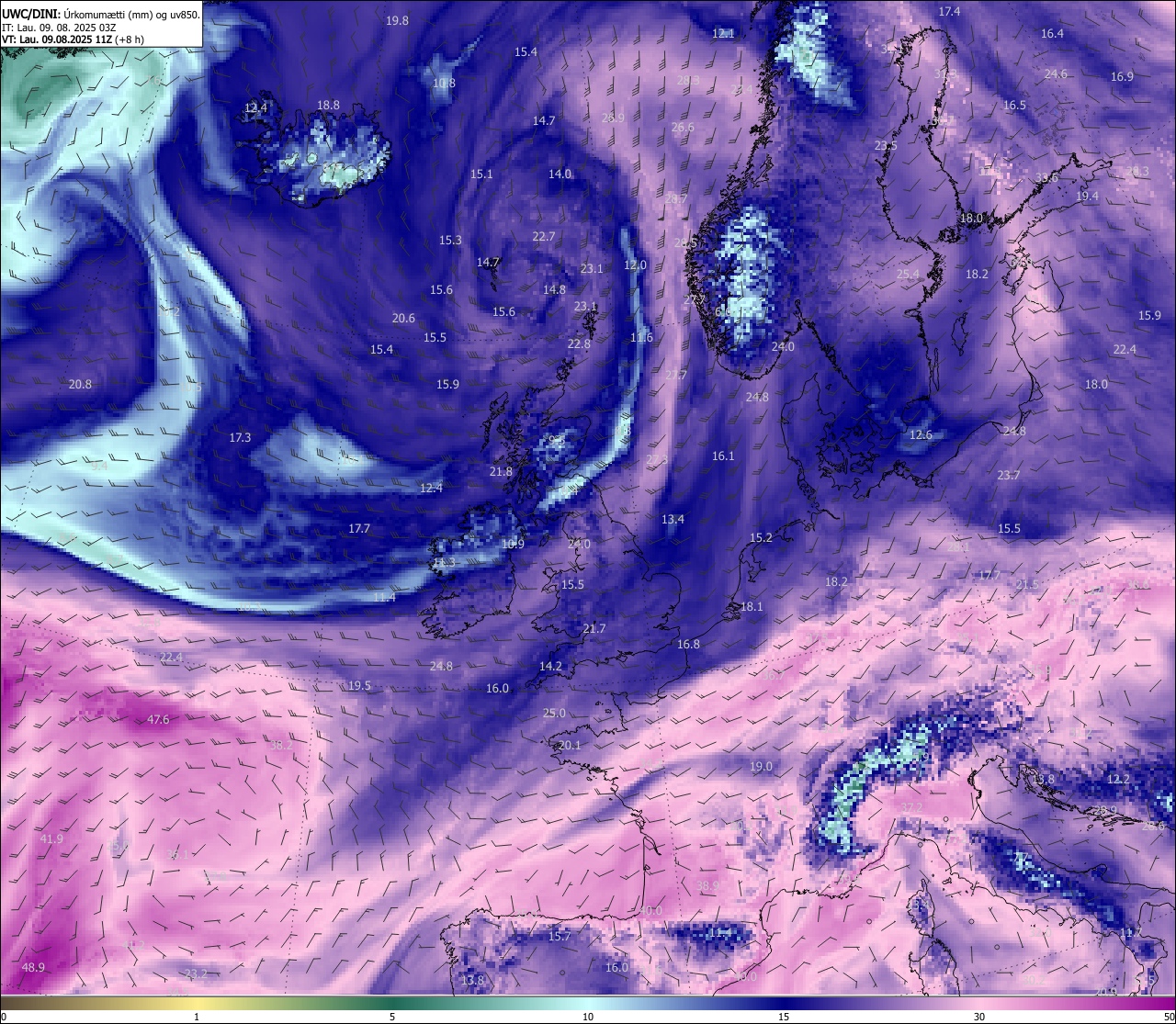Click the 24.6 value label

tap(1056, 73)
